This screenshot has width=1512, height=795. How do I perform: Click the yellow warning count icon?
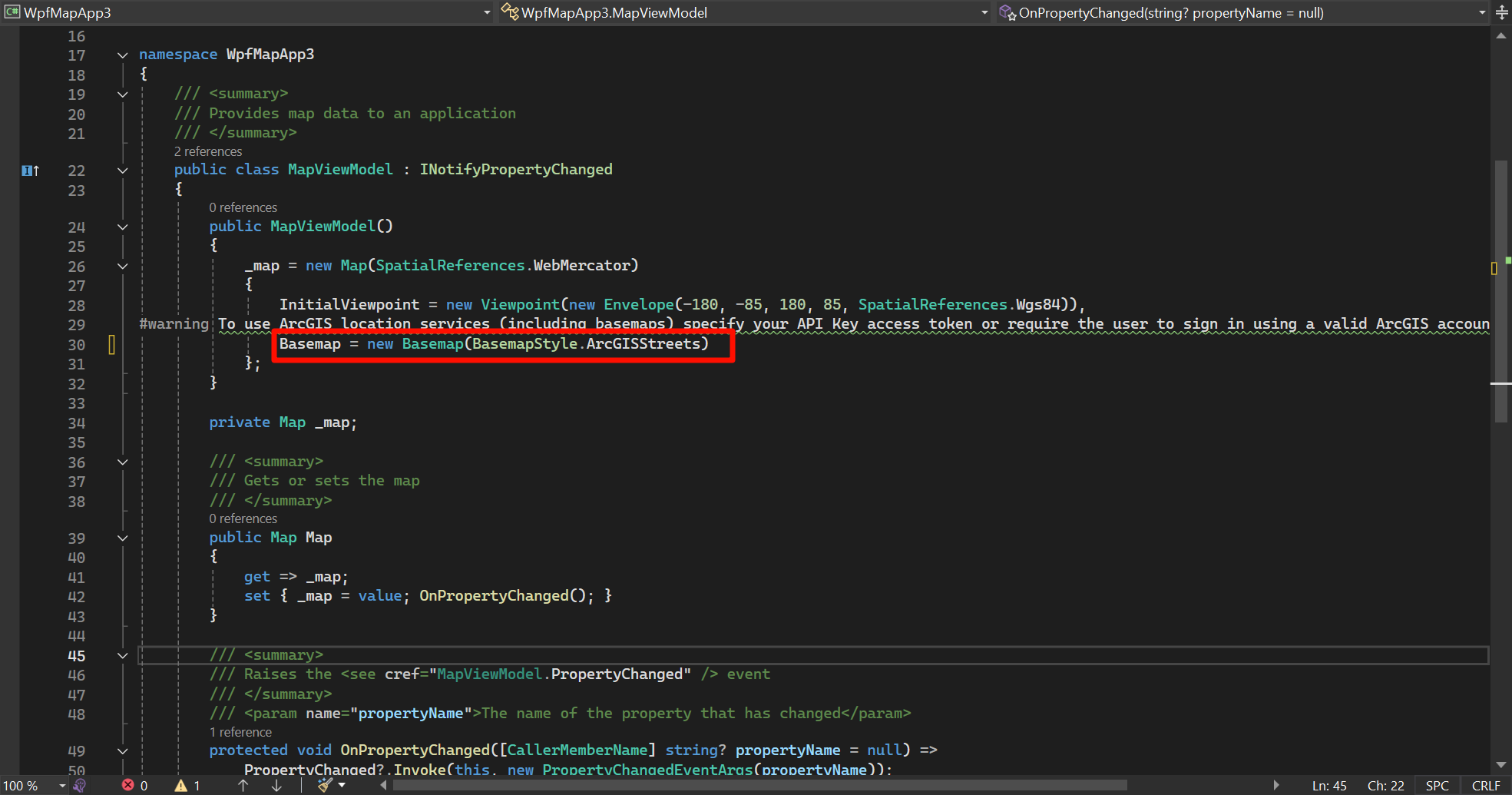click(180, 785)
